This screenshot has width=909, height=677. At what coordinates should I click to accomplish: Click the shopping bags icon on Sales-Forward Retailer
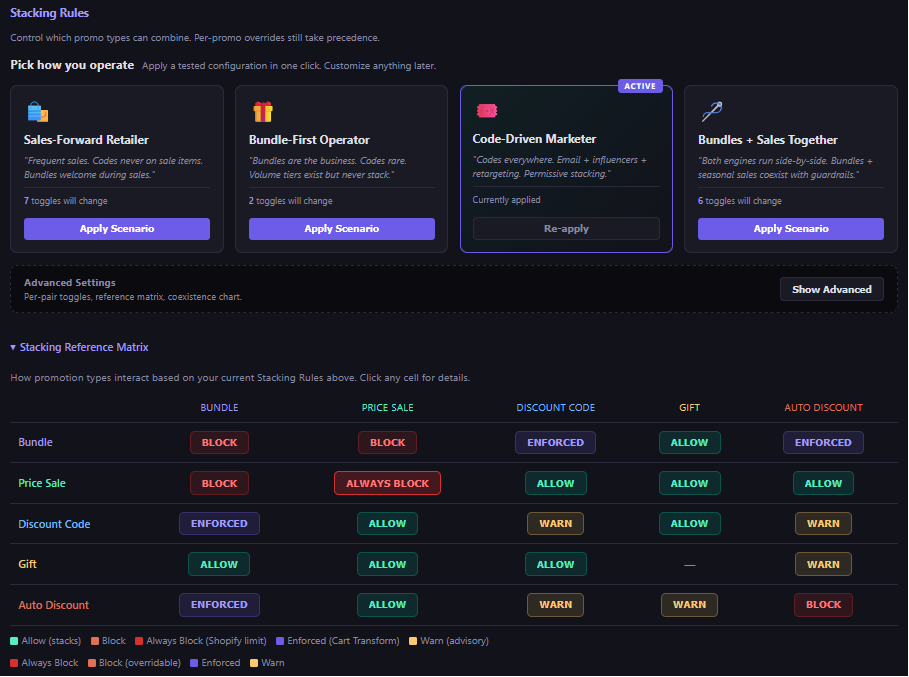(x=38, y=112)
